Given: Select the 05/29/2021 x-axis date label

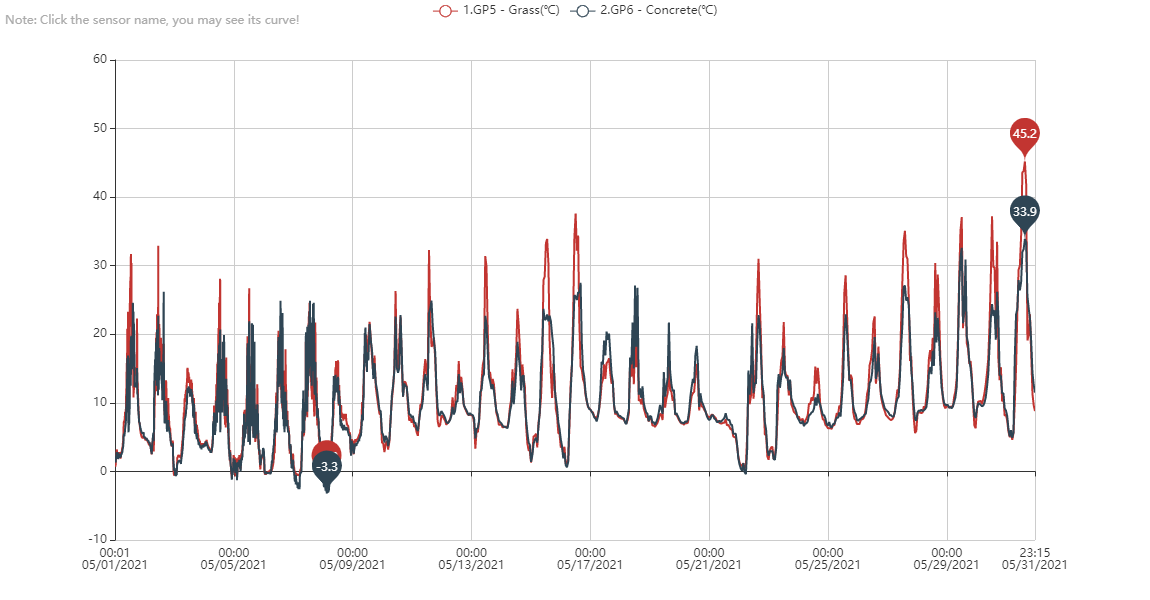Looking at the screenshot, I should pyautogui.click(x=946, y=564).
